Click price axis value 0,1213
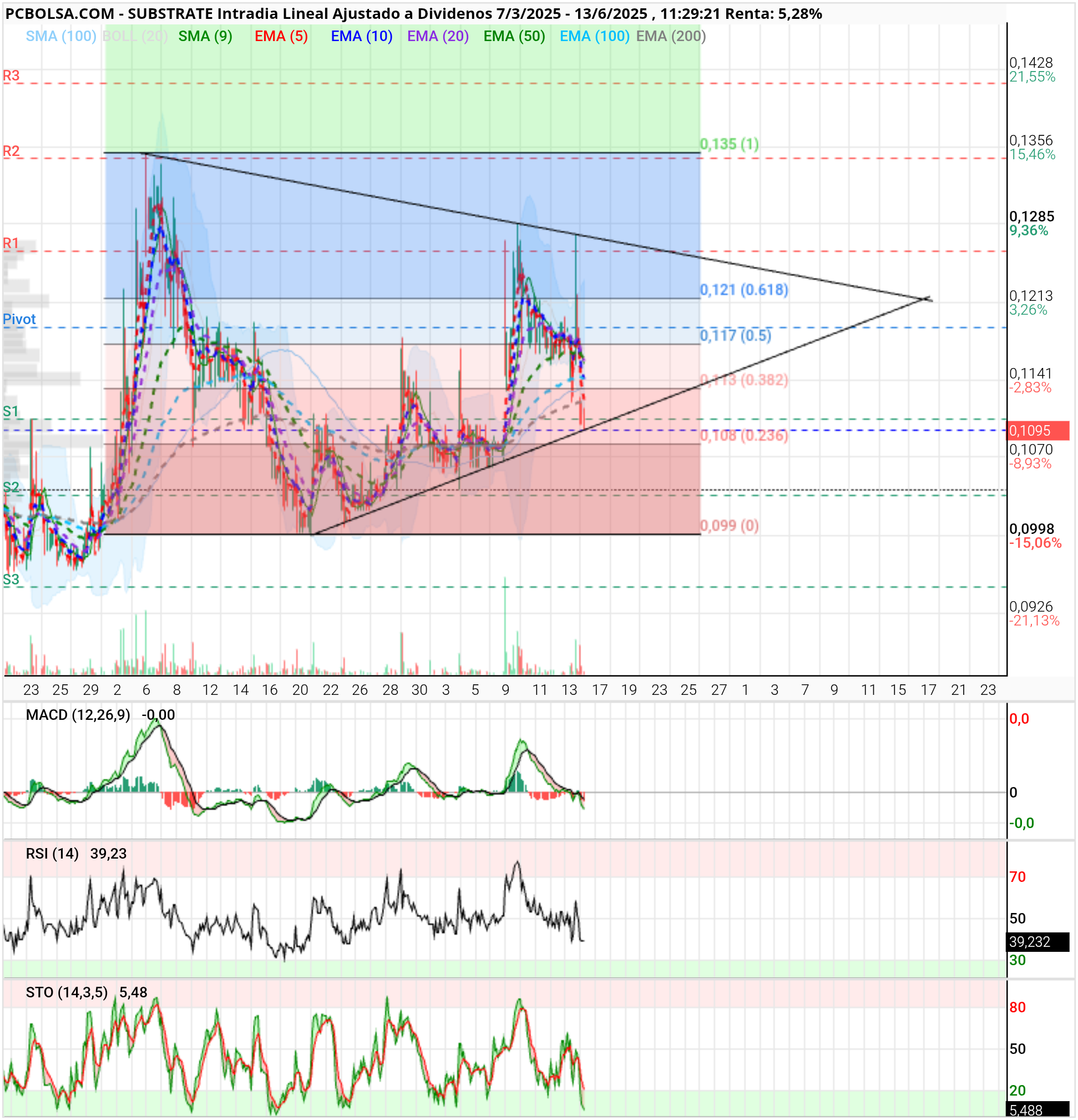1078x1120 pixels. (x=1031, y=295)
